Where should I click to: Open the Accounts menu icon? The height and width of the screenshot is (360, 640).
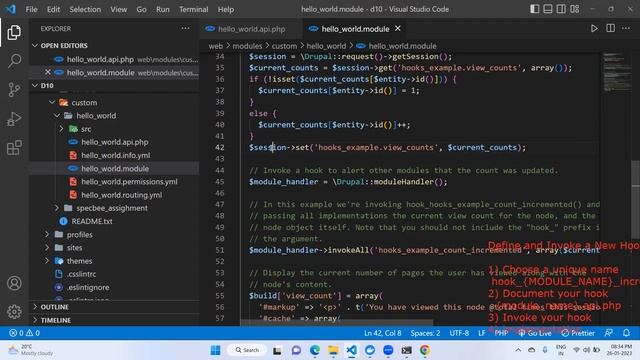coord(14,283)
